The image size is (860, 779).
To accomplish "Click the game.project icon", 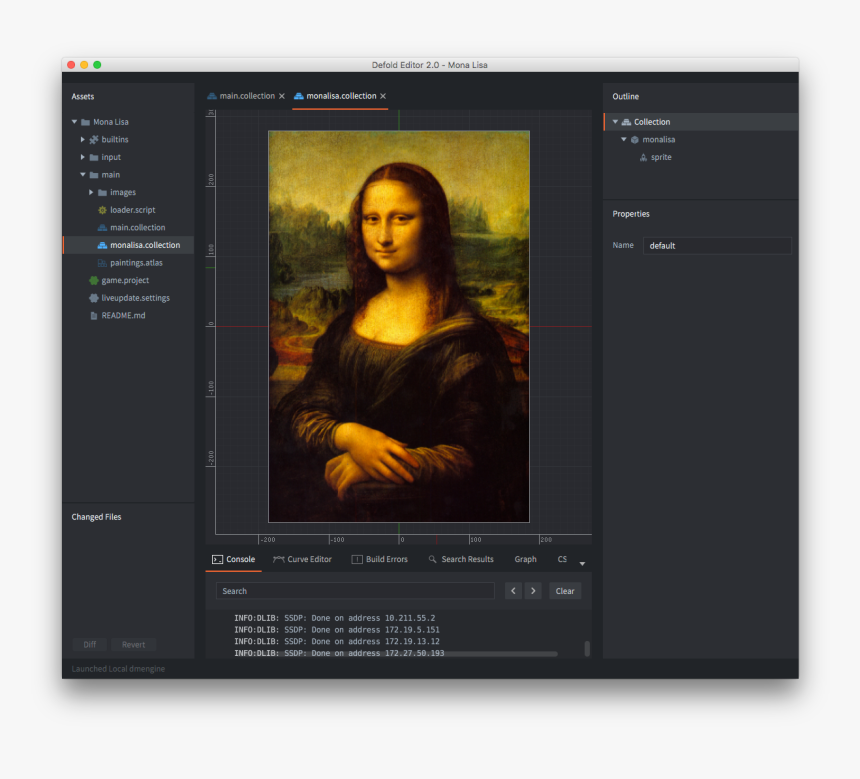I will (94, 280).
